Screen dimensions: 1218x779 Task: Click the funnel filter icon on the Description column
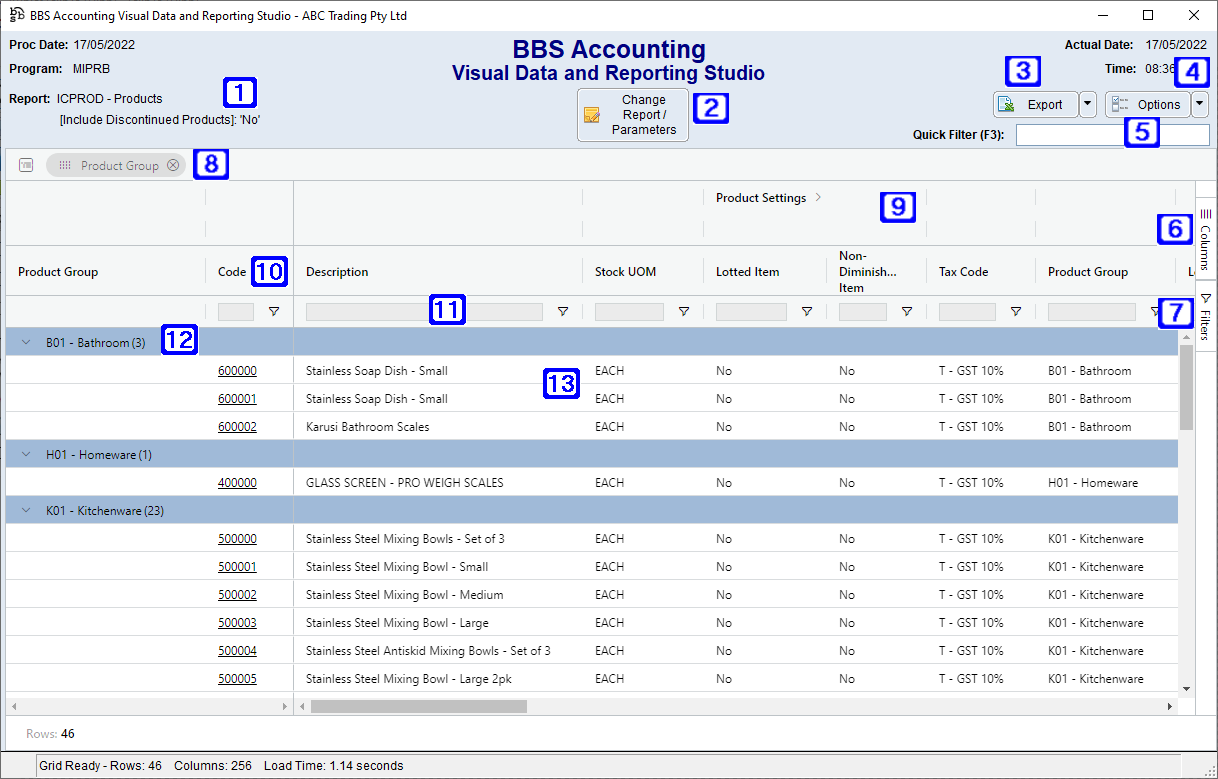[x=563, y=311]
